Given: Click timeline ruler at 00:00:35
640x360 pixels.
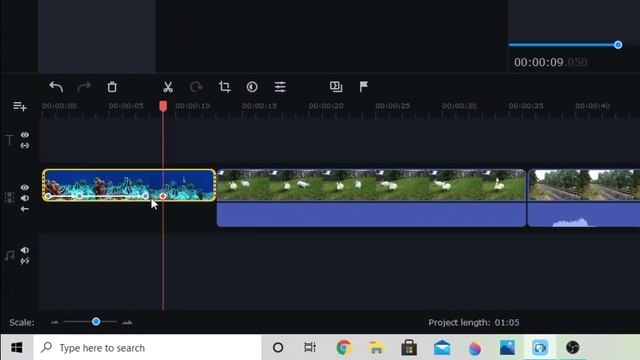Looking at the screenshot, I should coord(526,106).
